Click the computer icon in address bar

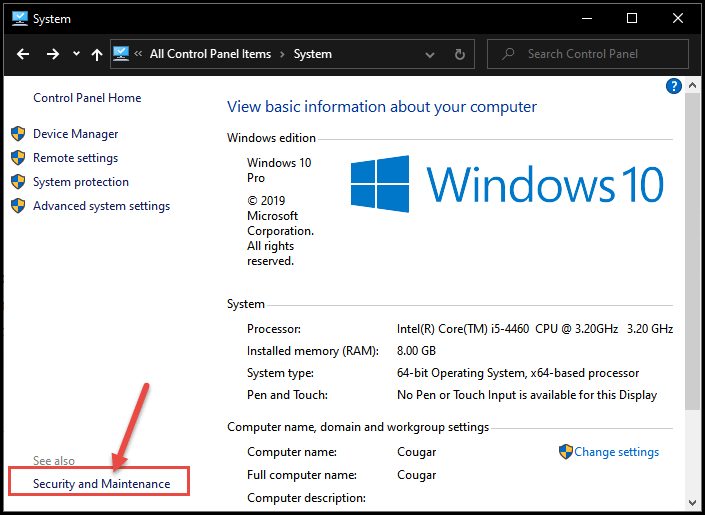click(121, 54)
